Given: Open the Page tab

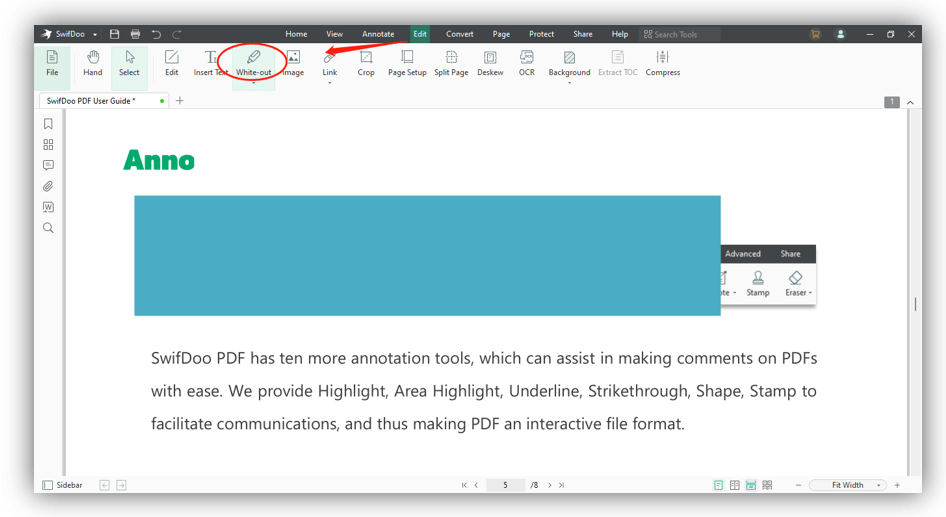Looking at the screenshot, I should tap(501, 34).
